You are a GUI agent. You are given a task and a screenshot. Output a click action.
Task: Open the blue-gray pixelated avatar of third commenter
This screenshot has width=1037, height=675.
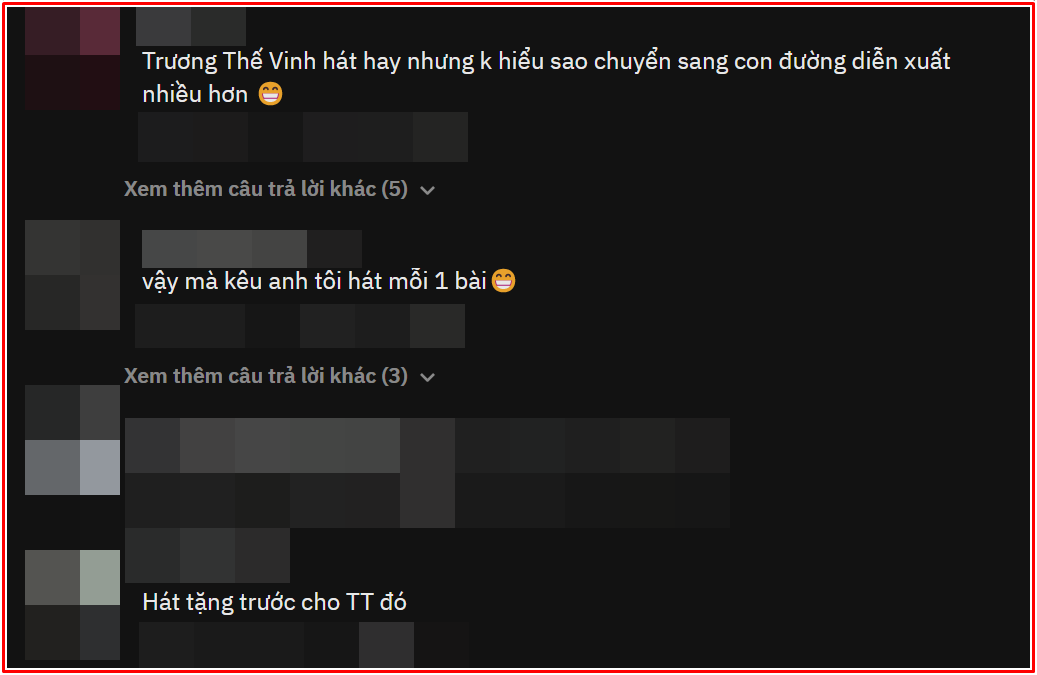[72, 440]
